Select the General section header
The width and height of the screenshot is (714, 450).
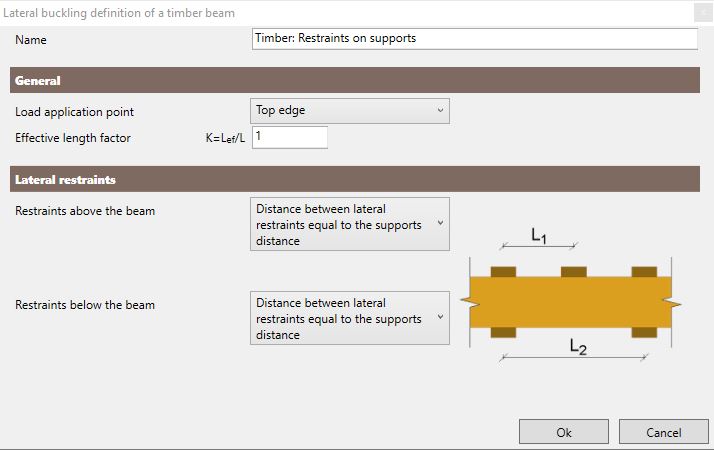[355, 80]
